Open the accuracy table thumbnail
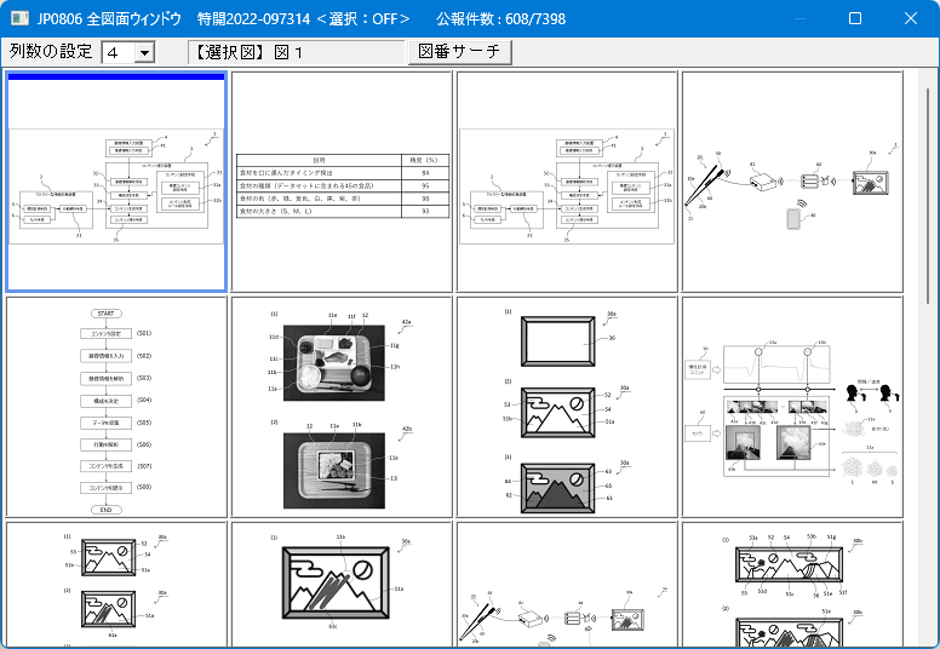 click(x=342, y=182)
